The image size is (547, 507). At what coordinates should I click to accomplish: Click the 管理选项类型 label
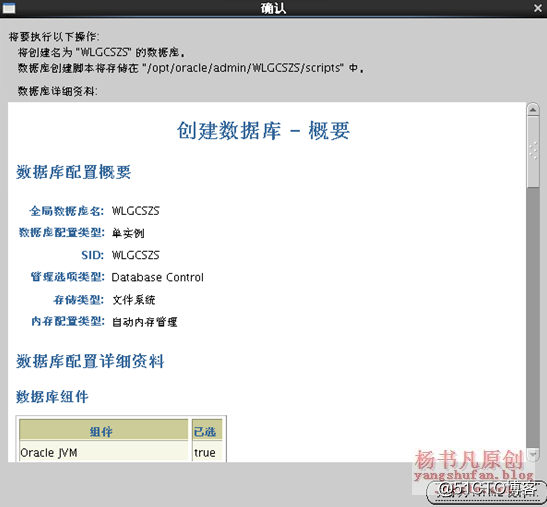(x=67, y=277)
